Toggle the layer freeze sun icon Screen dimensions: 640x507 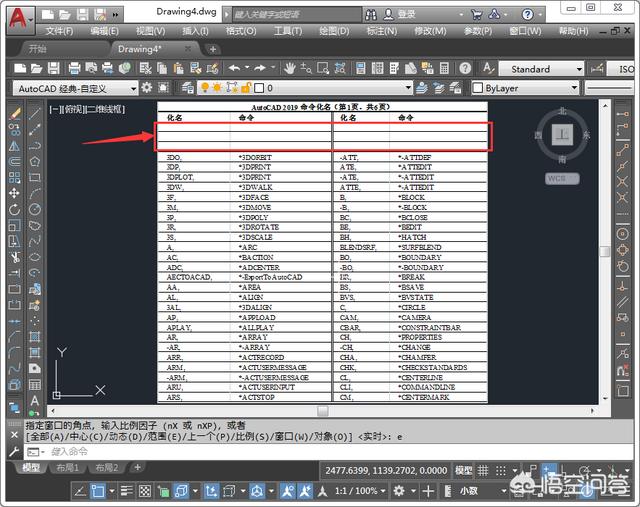218,87
